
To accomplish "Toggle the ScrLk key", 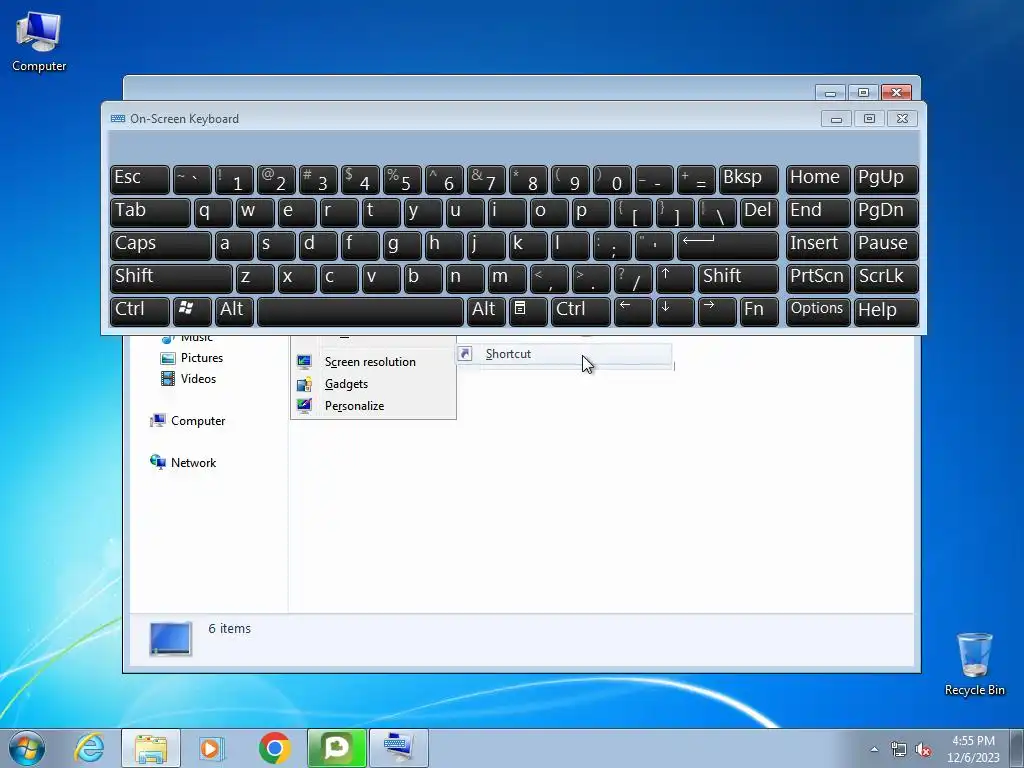I will pos(886,279).
